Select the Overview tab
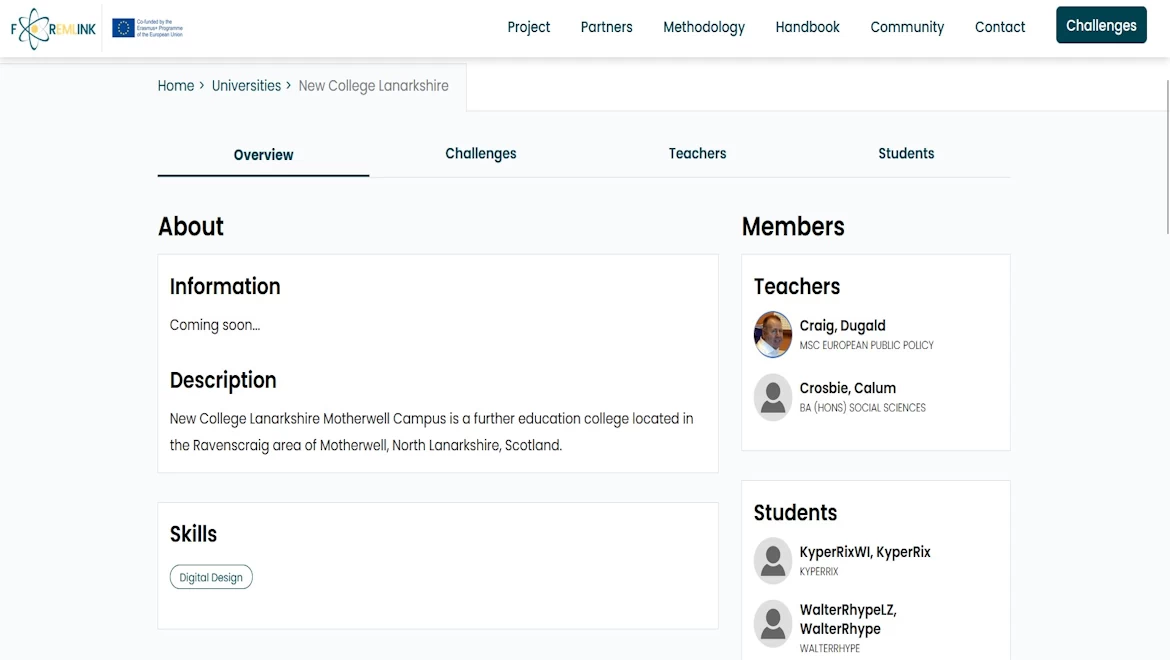This screenshot has width=1170, height=660. click(263, 154)
